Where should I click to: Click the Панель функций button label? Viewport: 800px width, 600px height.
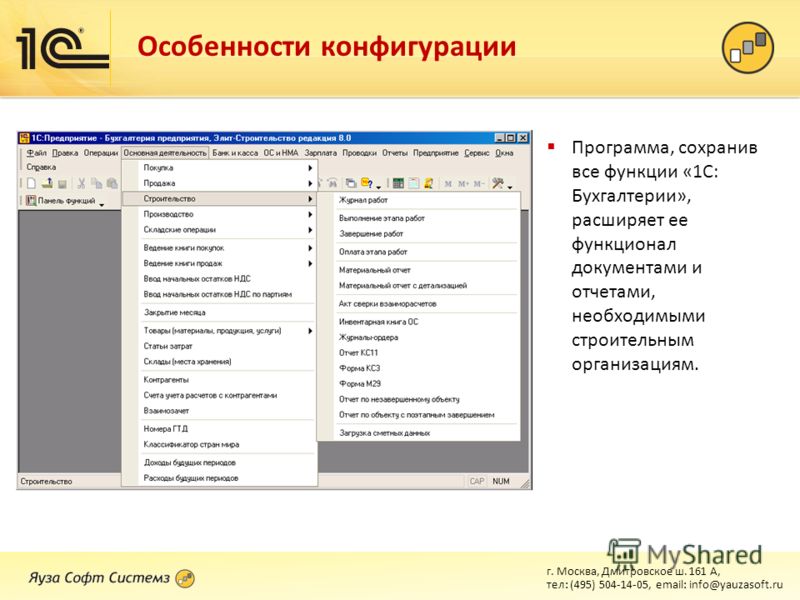pos(66,201)
